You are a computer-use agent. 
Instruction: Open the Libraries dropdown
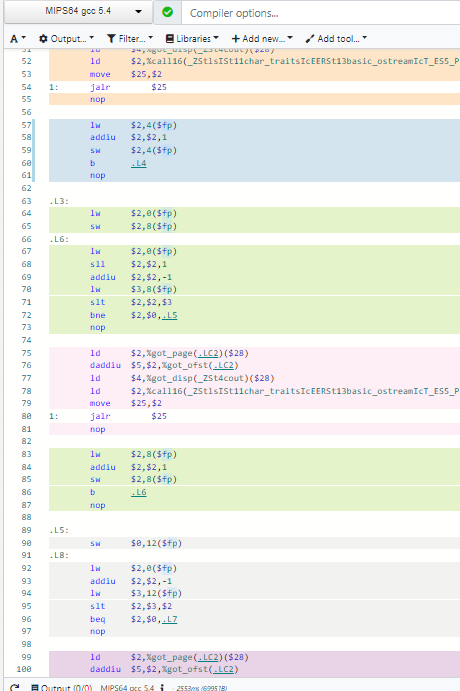pyautogui.click(x=192, y=39)
